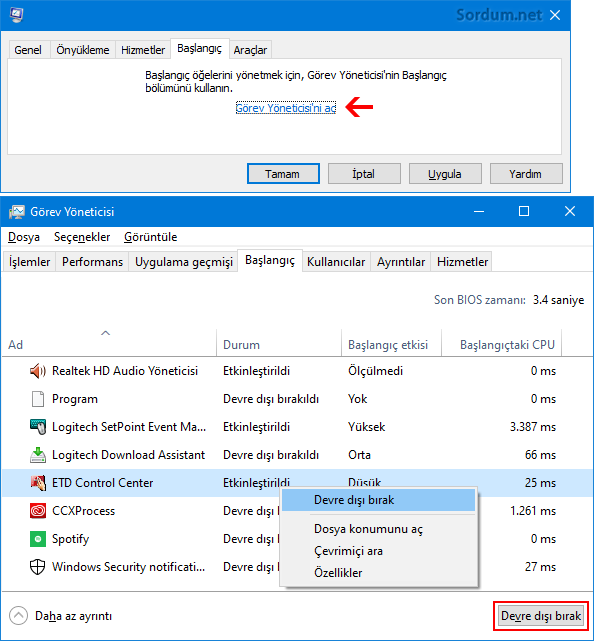Click the green Spotify icon
Screen dimensions: 594x641
point(38,539)
